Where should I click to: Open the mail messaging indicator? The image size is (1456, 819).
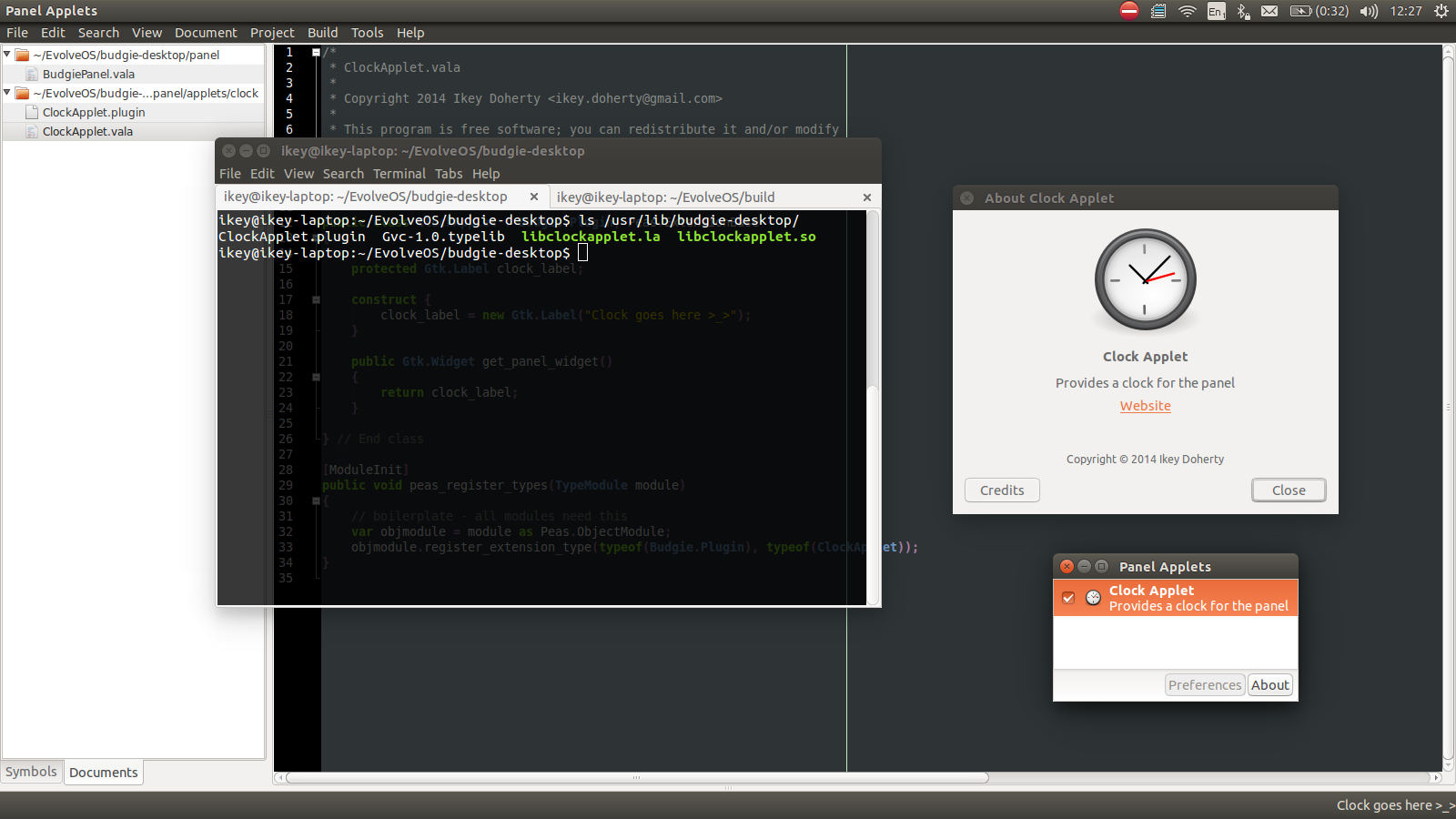(x=1269, y=11)
